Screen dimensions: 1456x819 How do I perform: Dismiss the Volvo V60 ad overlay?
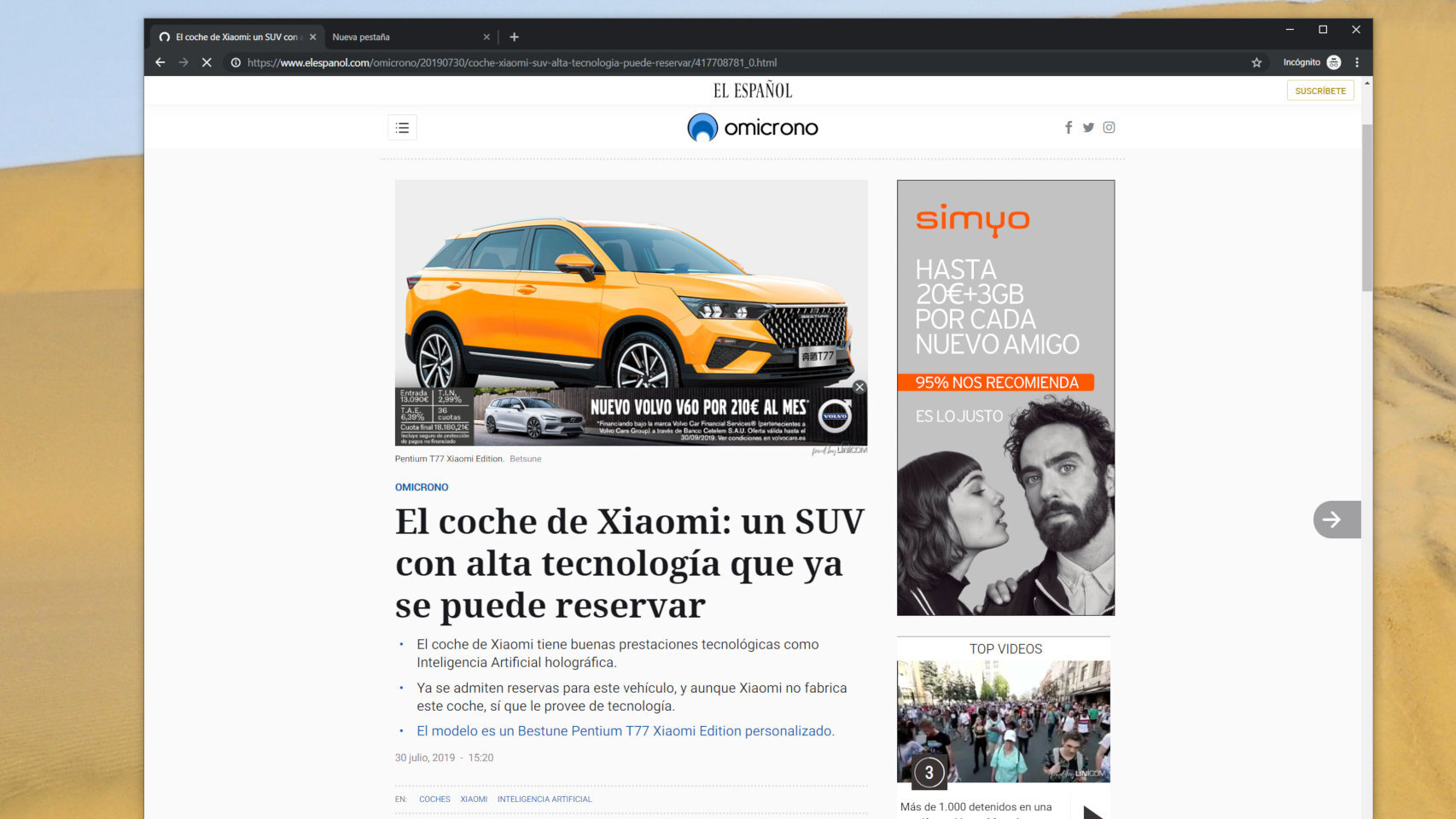tap(859, 386)
